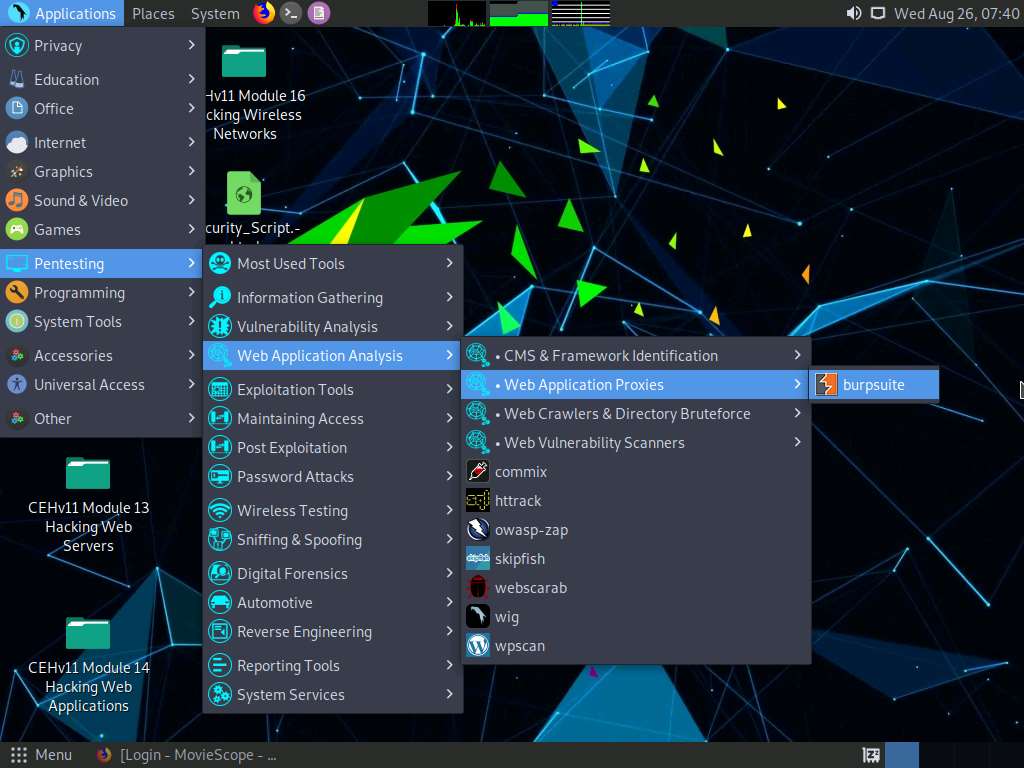Switch workspace using the taskbar pager
The width and height of the screenshot is (1024, 768).
[x=899, y=754]
